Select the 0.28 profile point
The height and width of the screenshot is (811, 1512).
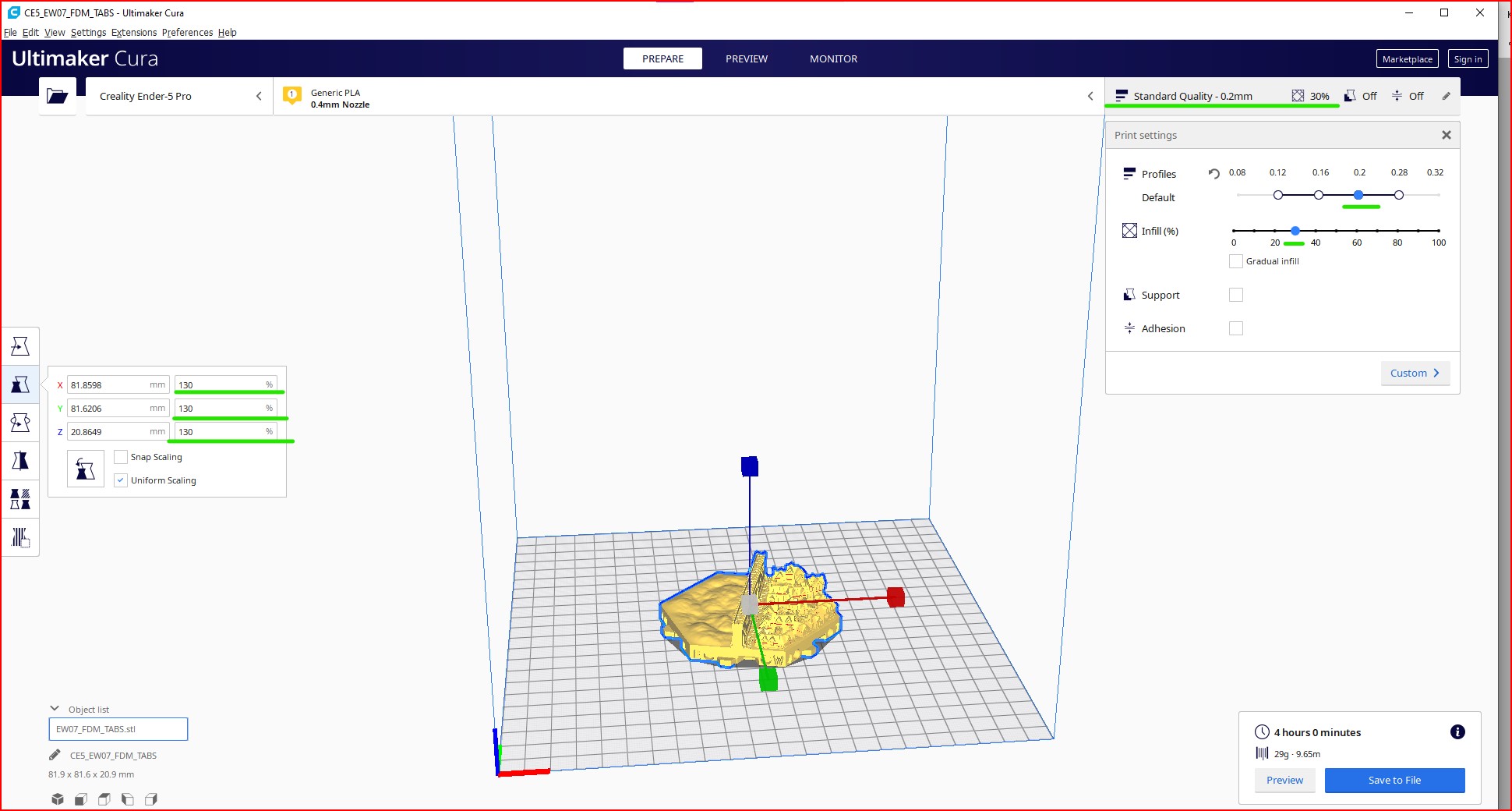tap(1399, 195)
